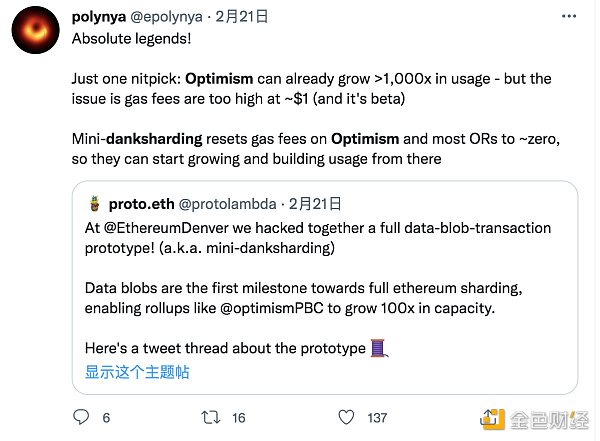
Task: Click the reply speech bubble icon
Action: (x=83, y=417)
